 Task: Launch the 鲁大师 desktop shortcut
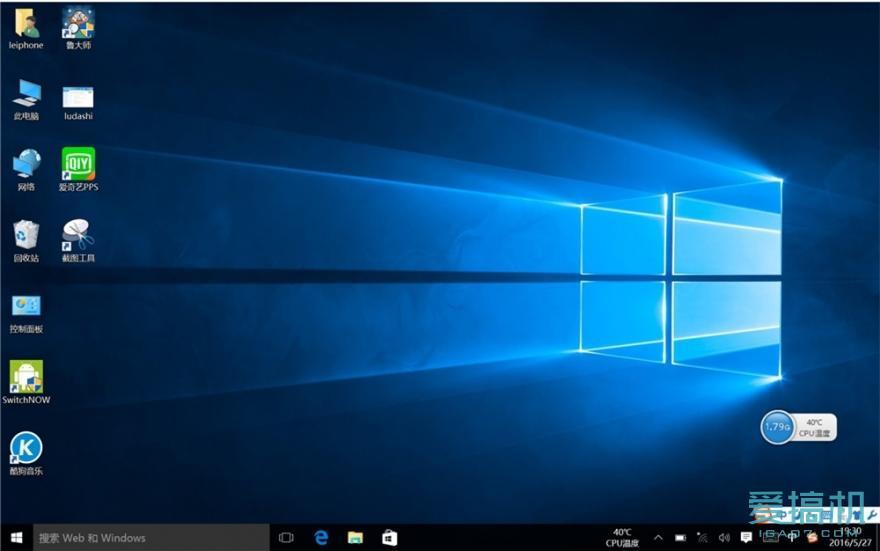click(x=78, y=29)
